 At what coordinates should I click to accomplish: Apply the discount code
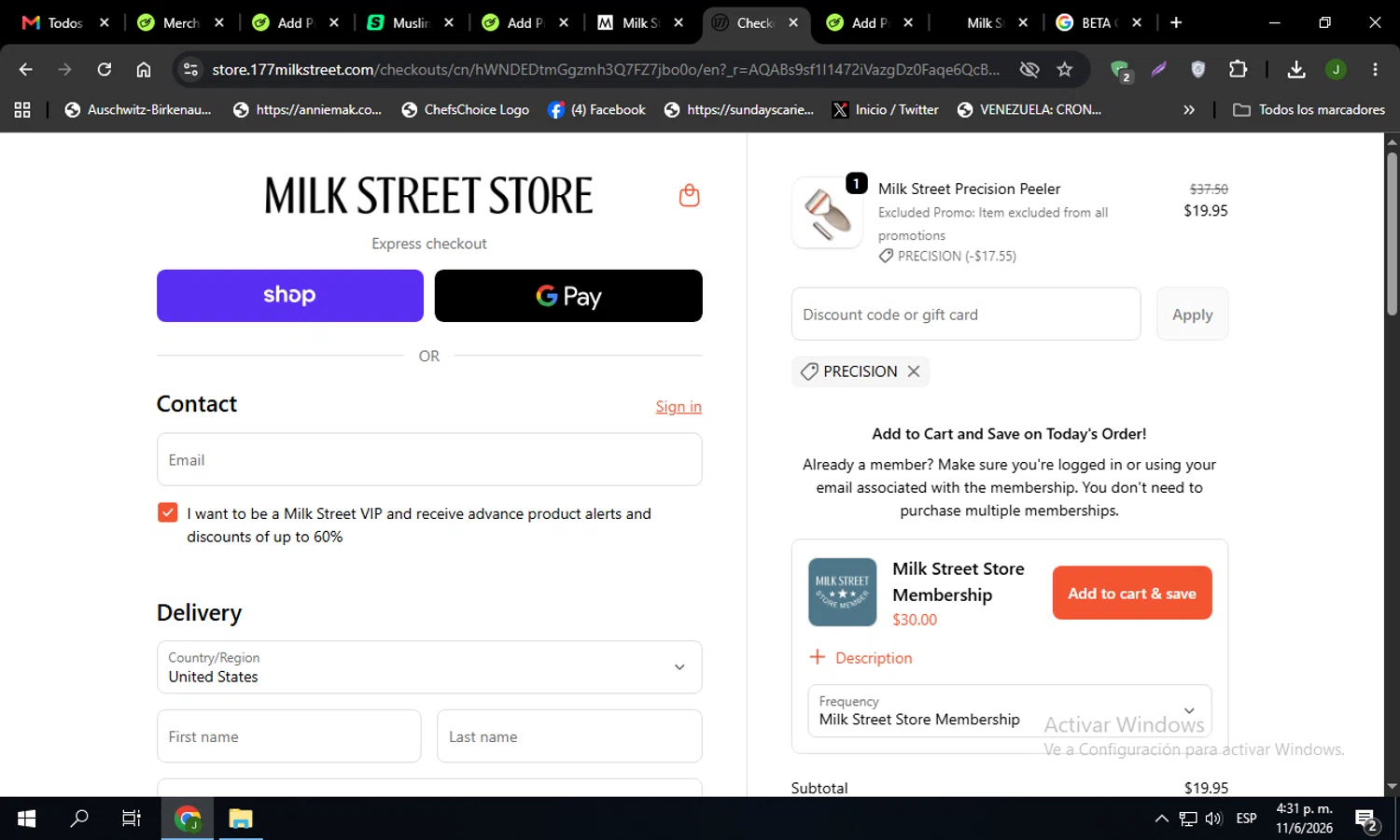1192,315
